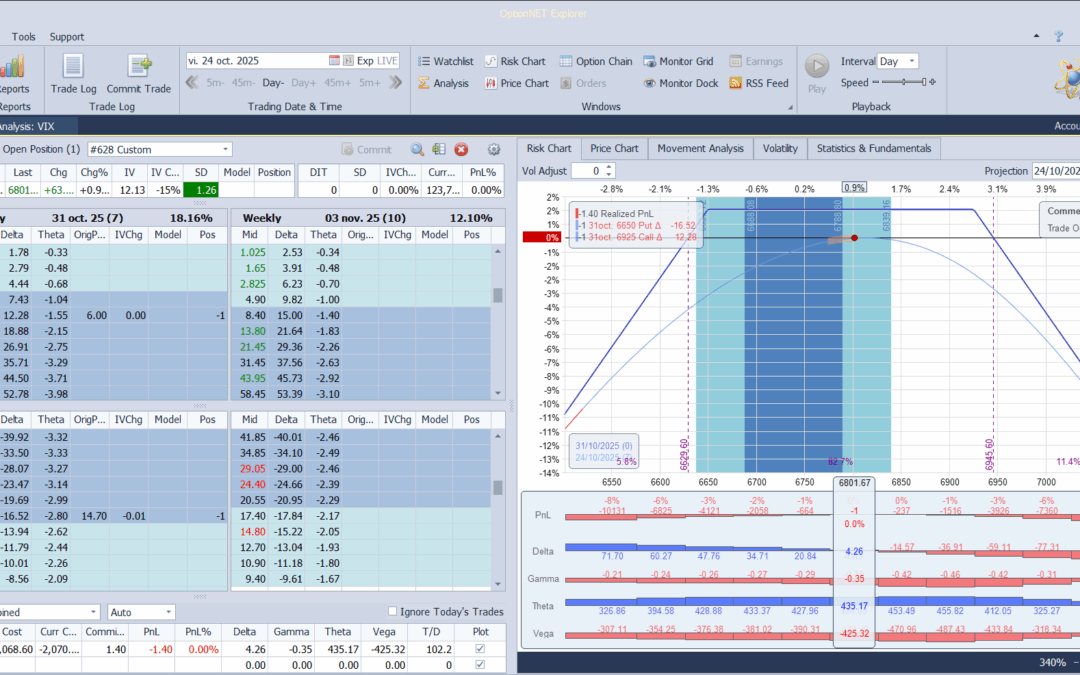This screenshot has height=675, width=1080.
Task: Open the RSS Feed window
Action: pos(758,83)
